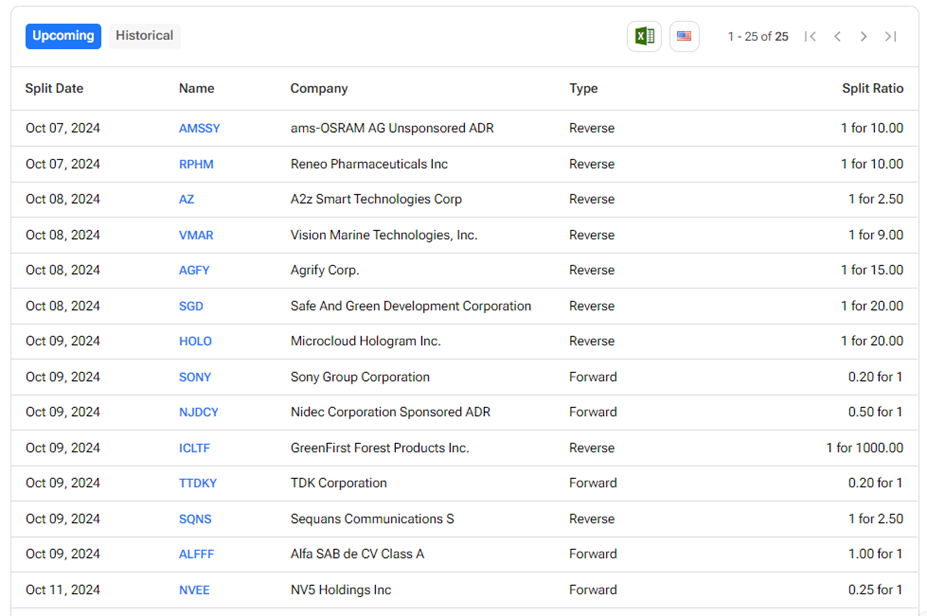The image size is (927, 616).
Task: Select 'ams-OSRAM AG Unsponsored ADR' company cell
Action: (392, 128)
